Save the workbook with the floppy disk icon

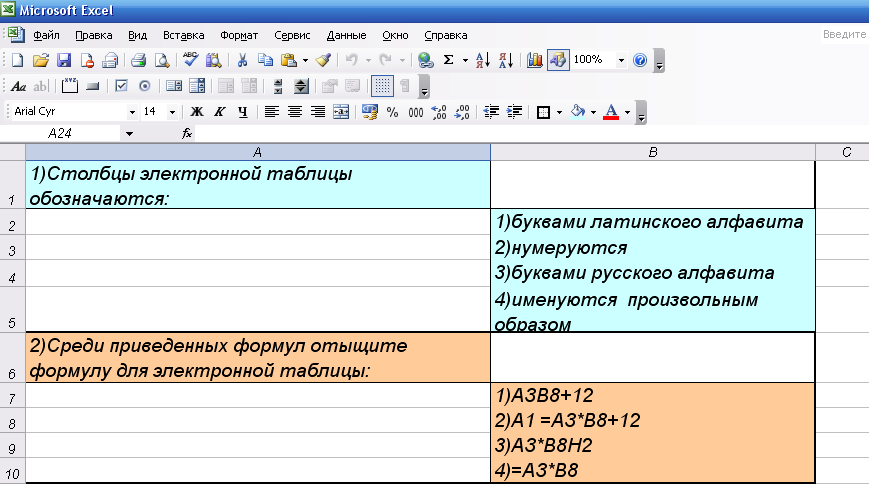64,60
